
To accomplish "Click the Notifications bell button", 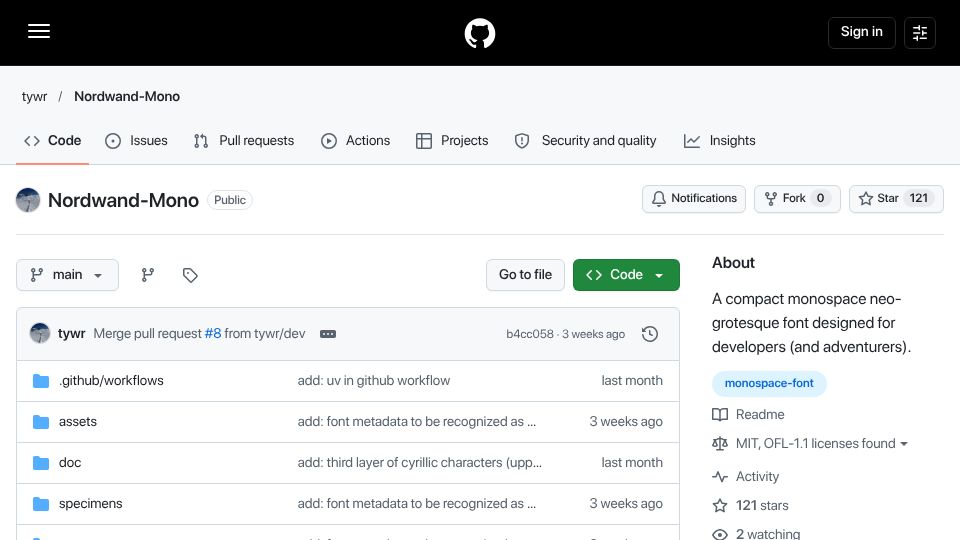I will pyautogui.click(x=694, y=199).
